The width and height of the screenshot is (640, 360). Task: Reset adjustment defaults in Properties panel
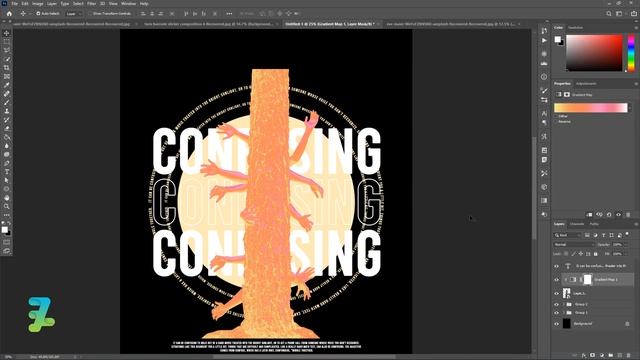click(609, 214)
